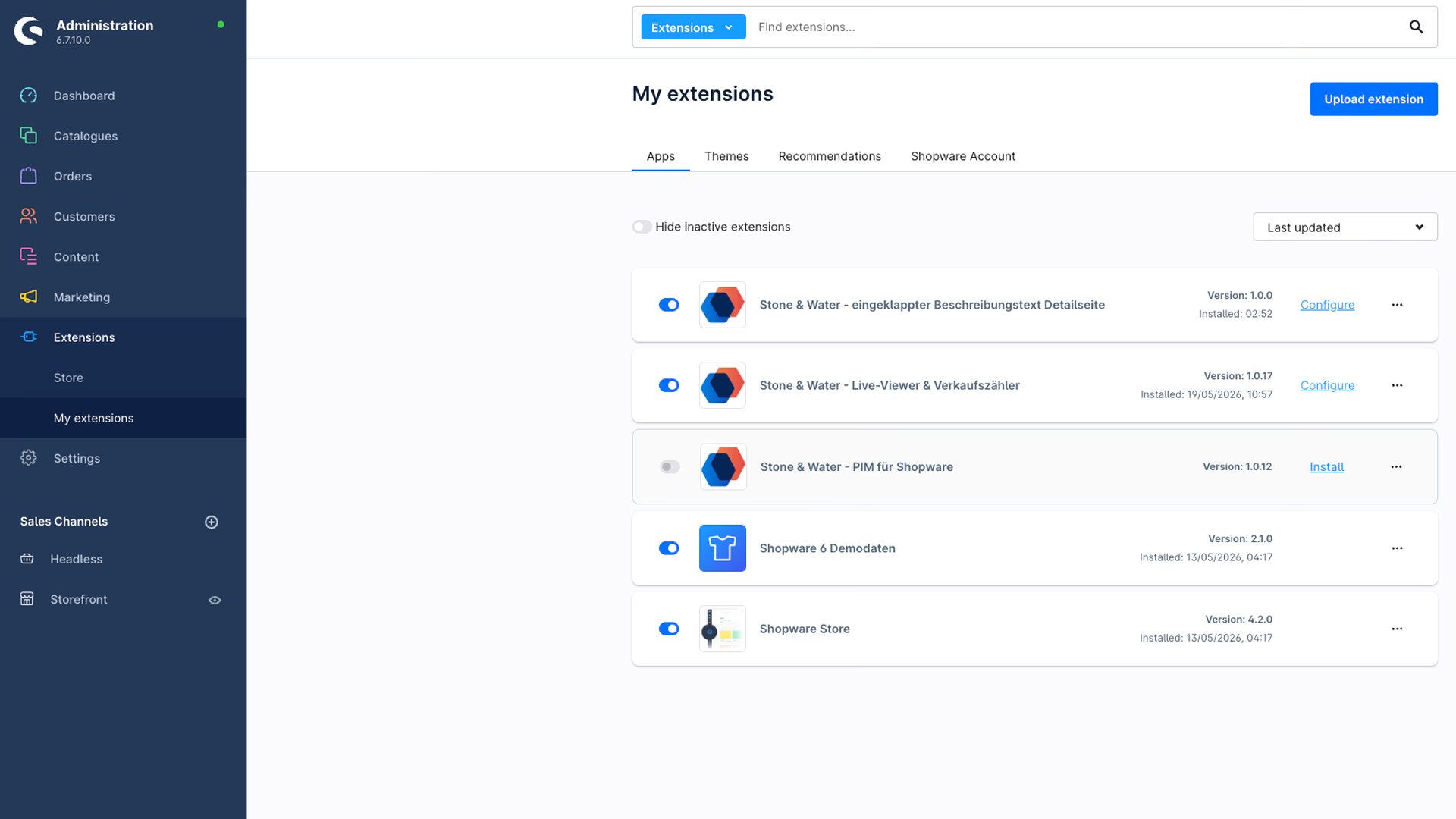Open options menu for eingeklappter Beschreibungstext extension
Image resolution: width=1456 pixels, height=819 pixels.
pos(1397,305)
